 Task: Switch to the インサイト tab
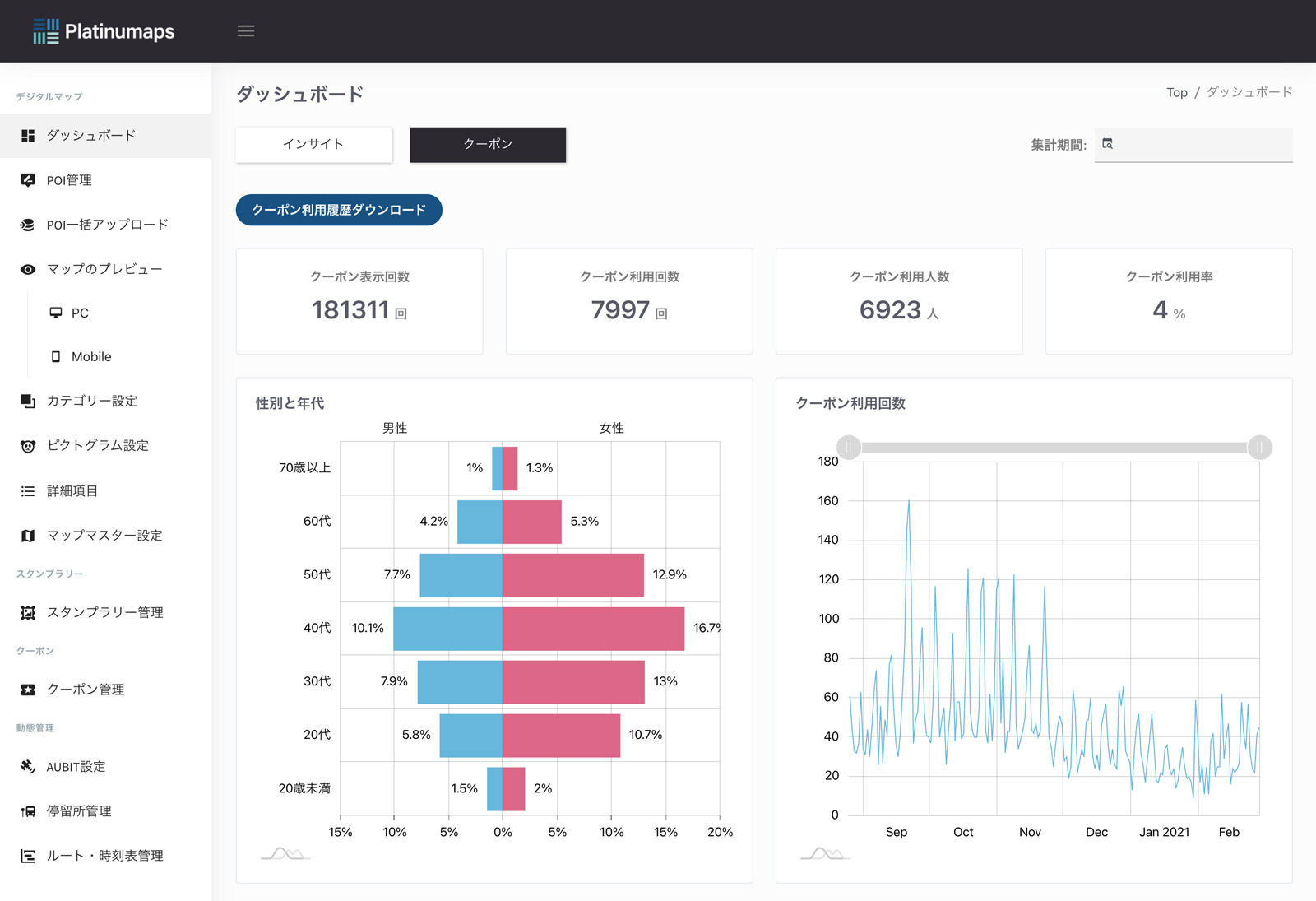click(313, 144)
